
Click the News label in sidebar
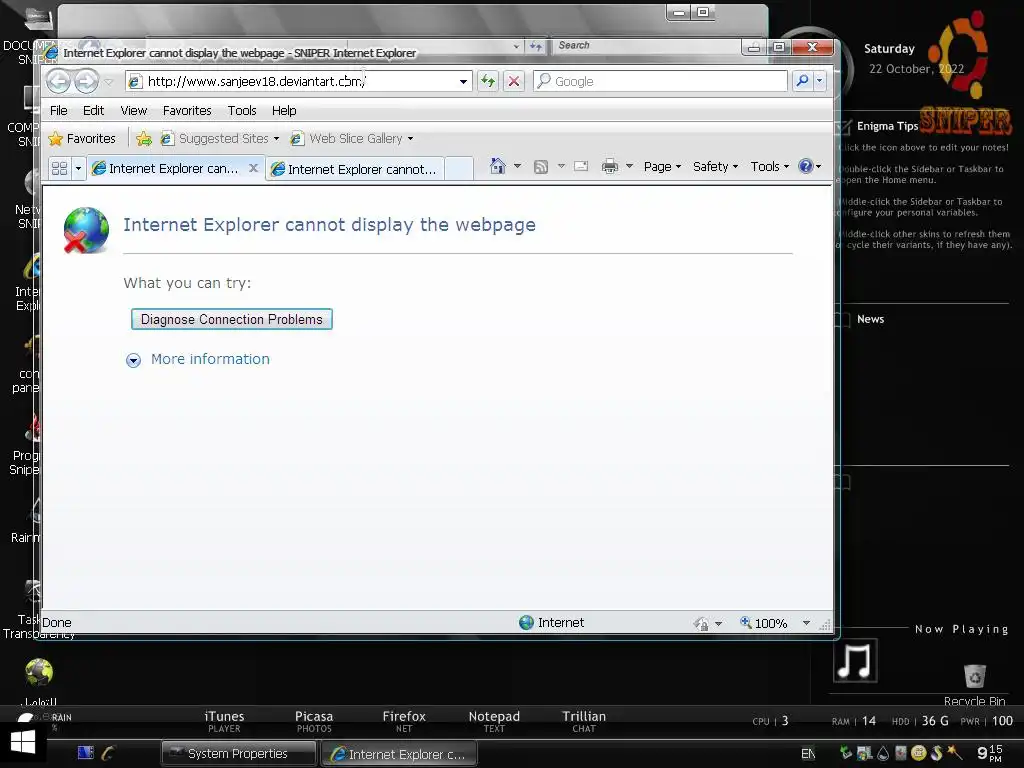[870, 319]
